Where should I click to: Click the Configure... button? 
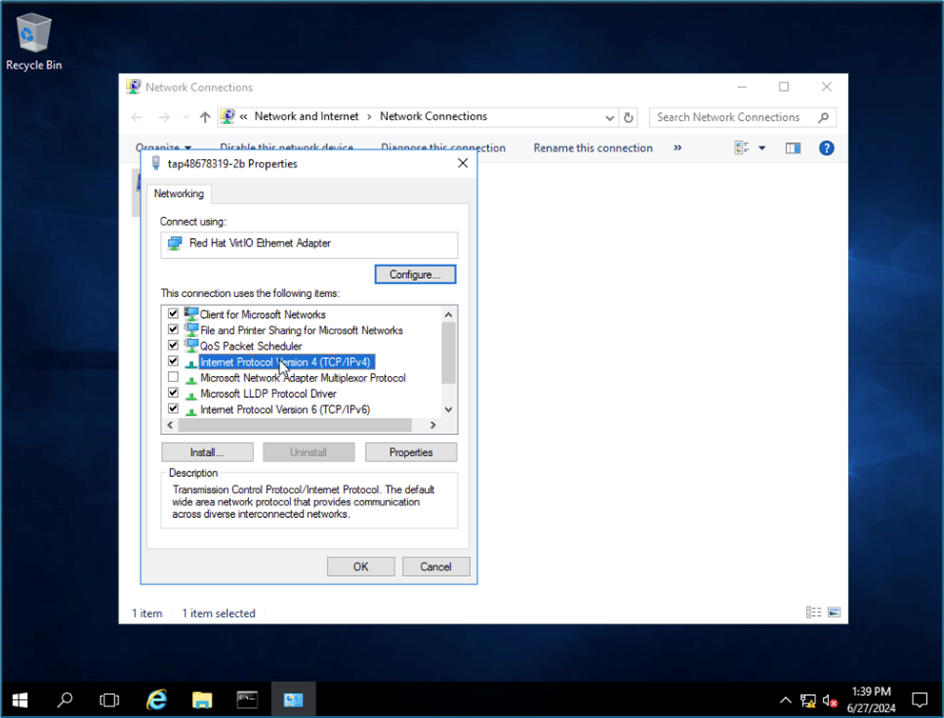coord(415,274)
